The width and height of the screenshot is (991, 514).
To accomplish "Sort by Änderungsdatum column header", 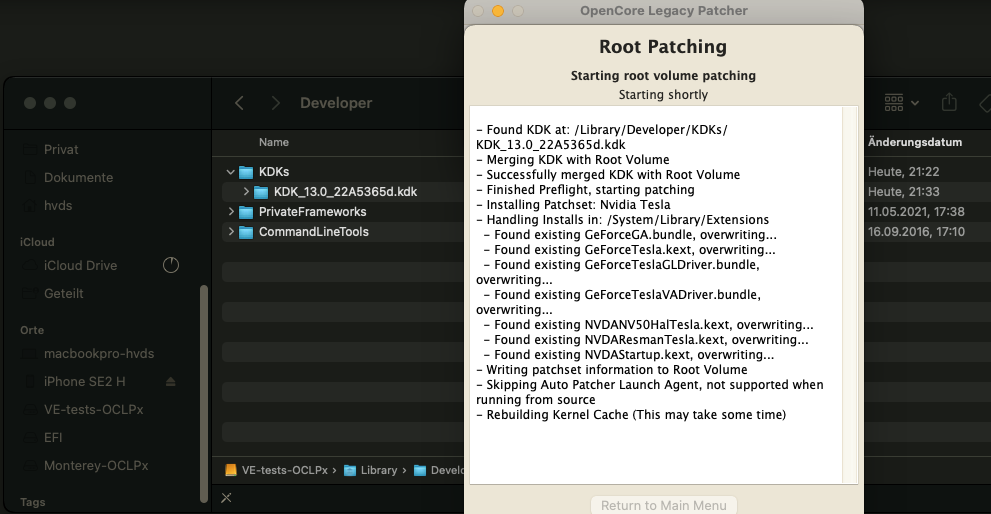I will (914, 143).
